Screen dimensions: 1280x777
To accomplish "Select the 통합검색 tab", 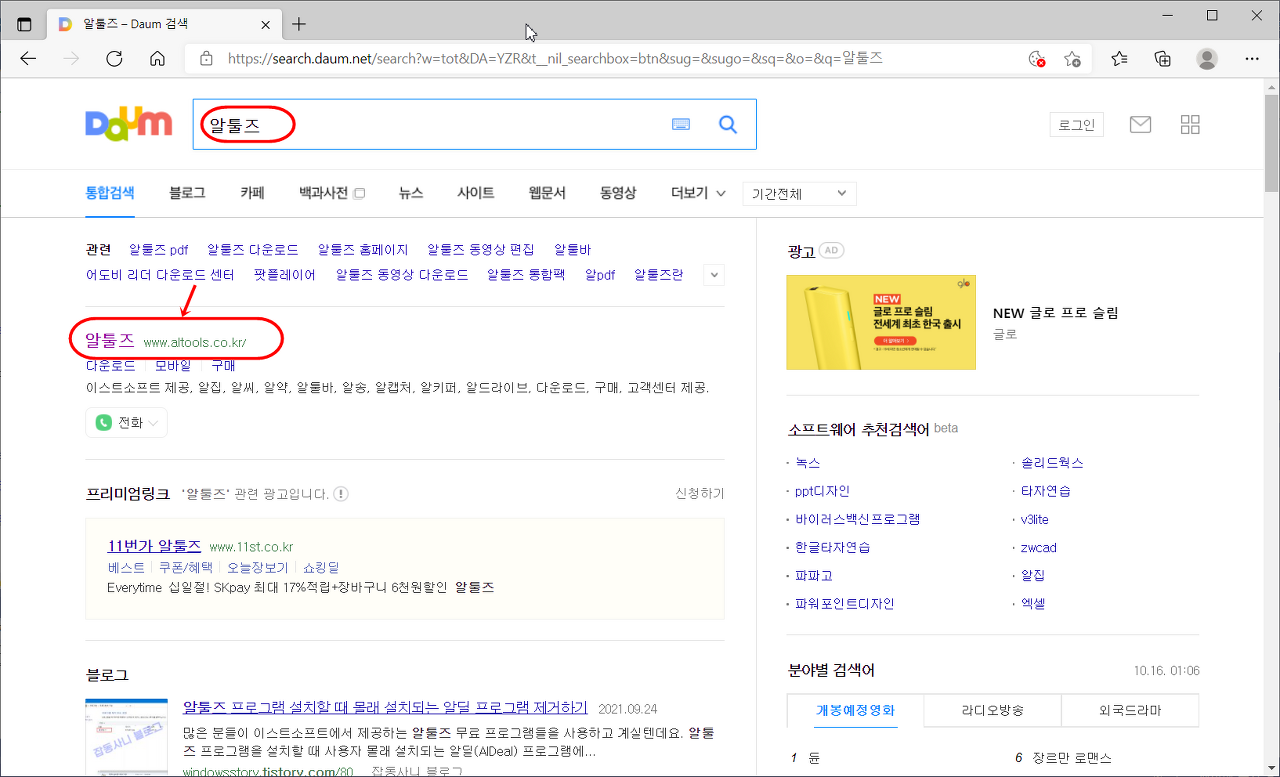I will click(110, 193).
